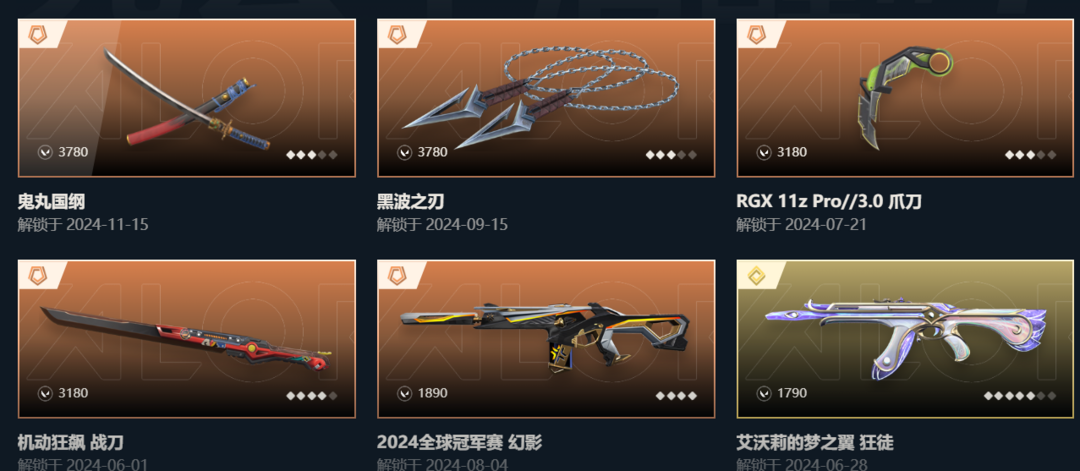
Task: Click the tier badge on RGX 11z Pro card
Action: coord(757,34)
